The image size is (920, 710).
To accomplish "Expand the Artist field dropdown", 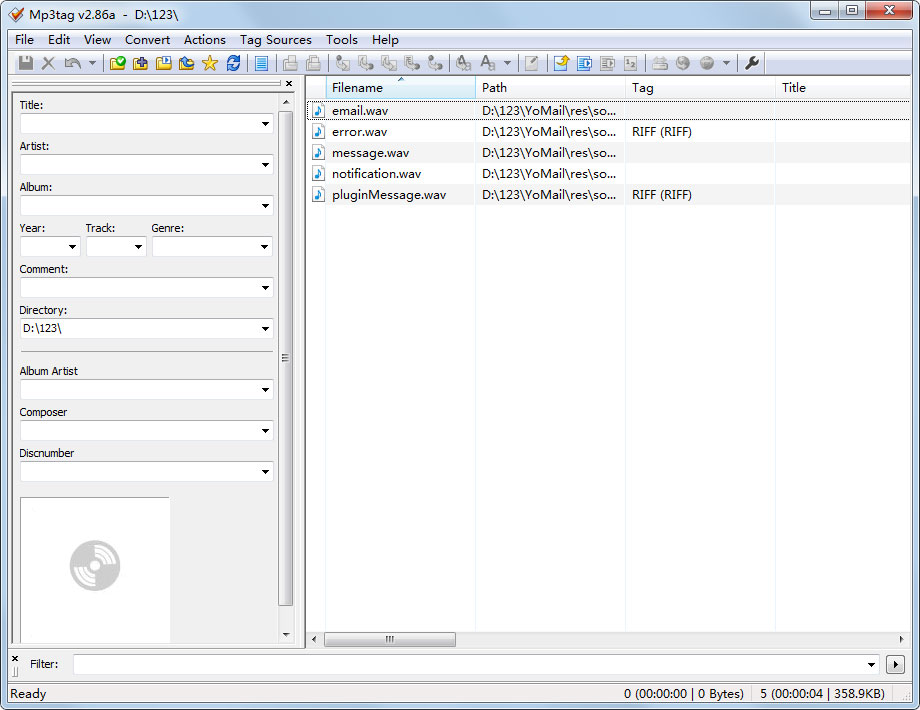I will (x=265, y=165).
